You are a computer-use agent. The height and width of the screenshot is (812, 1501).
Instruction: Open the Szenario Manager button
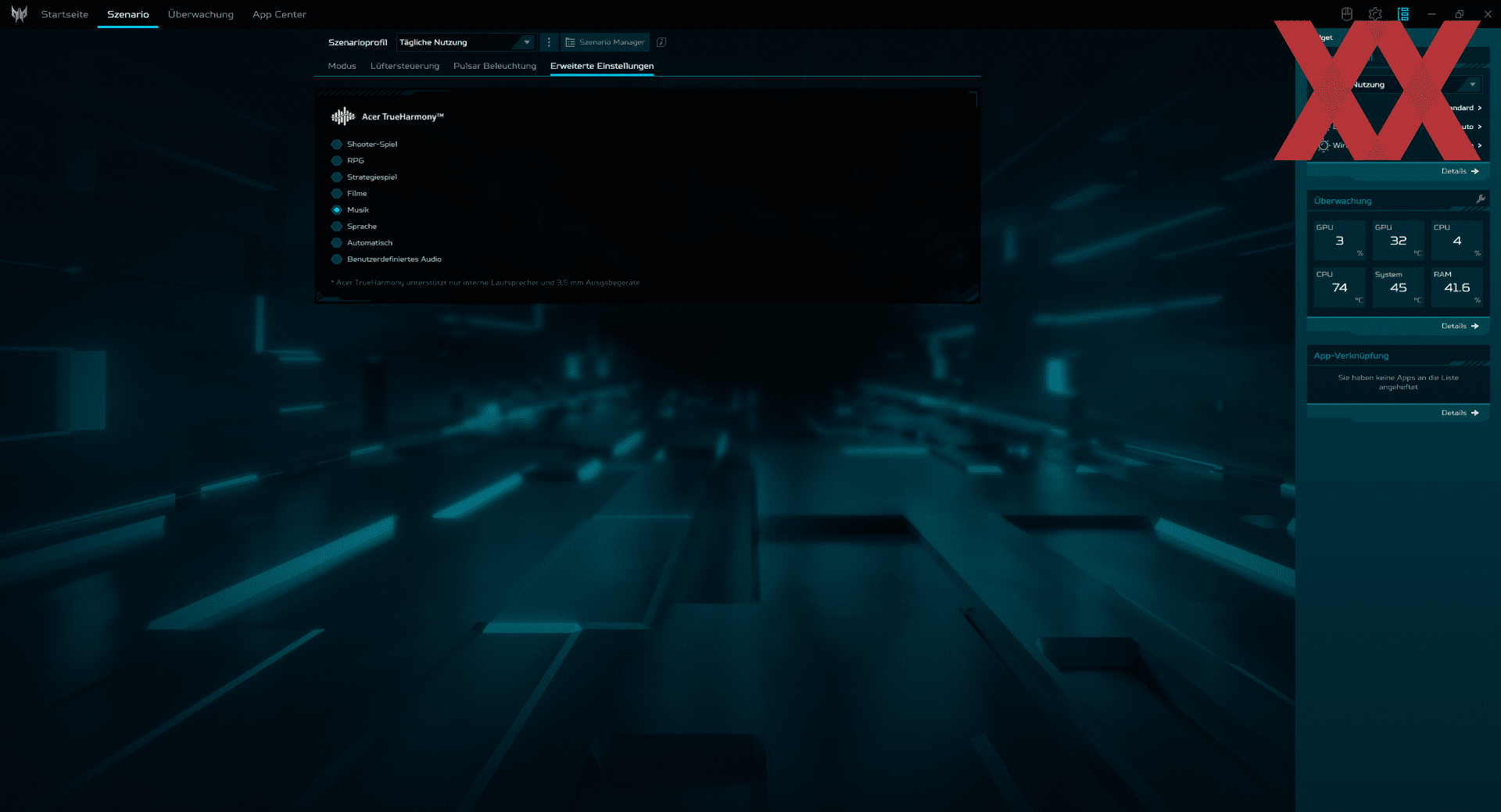pos(605,42)
